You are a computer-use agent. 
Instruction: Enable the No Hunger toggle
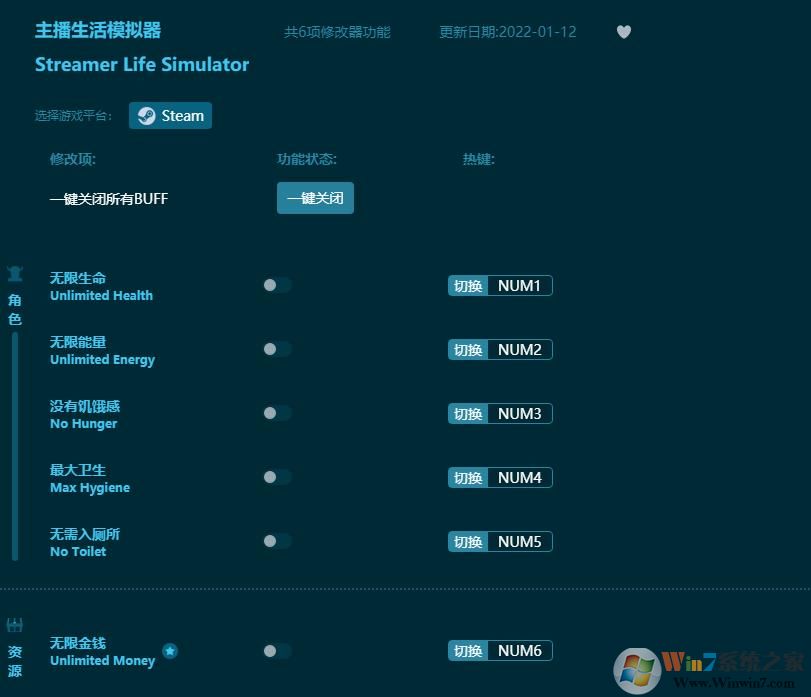pyautogui.click(x=275, y=413)
